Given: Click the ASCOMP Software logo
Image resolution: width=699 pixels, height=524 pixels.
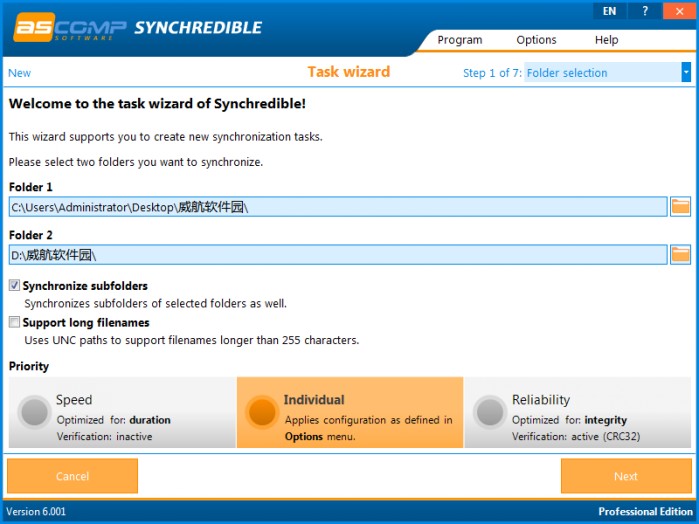Looking at the screenshot, I should pyautogui.click(x=70, y=28).
